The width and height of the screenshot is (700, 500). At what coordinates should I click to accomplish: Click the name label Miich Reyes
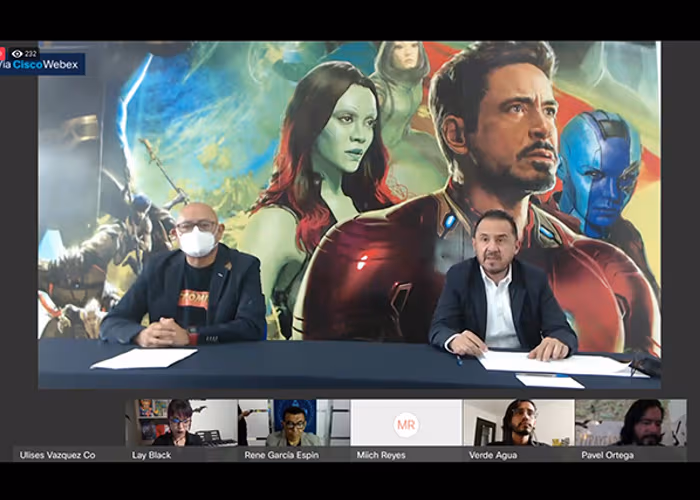coord(381,455)
